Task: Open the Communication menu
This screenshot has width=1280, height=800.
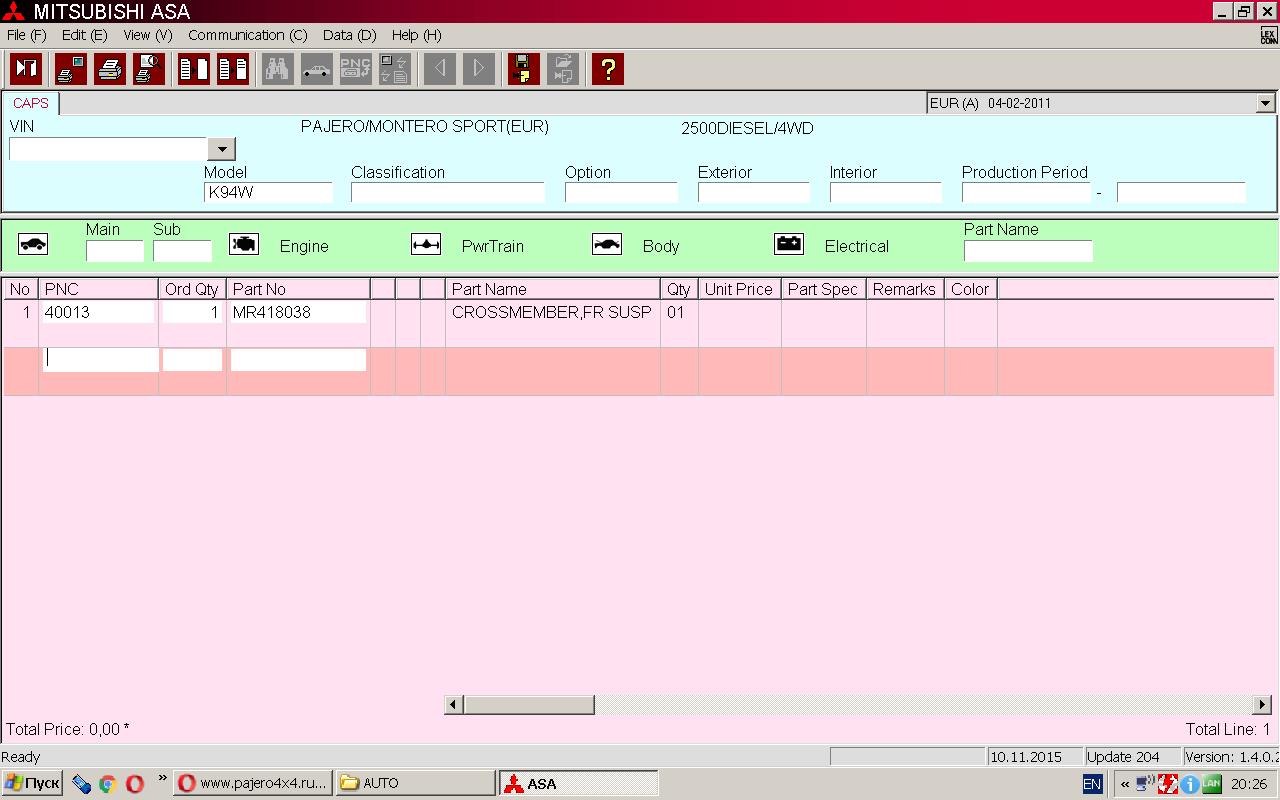Action: pyautogui.click(x=247, y=35)
